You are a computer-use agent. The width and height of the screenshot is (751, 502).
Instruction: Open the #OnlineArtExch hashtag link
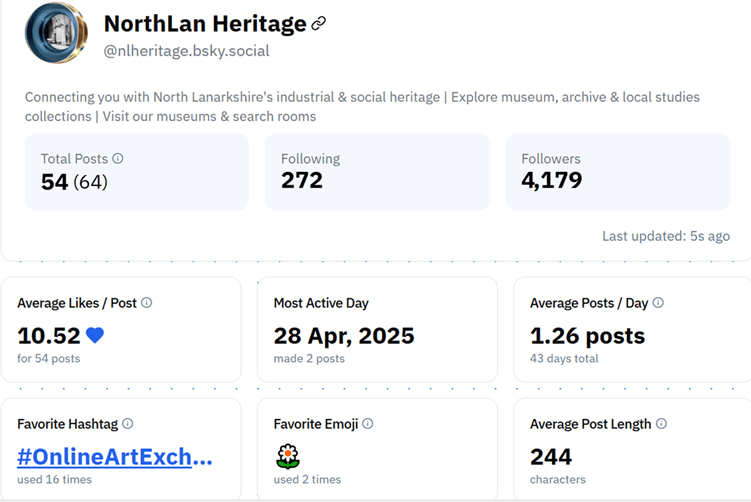(115, 457)
